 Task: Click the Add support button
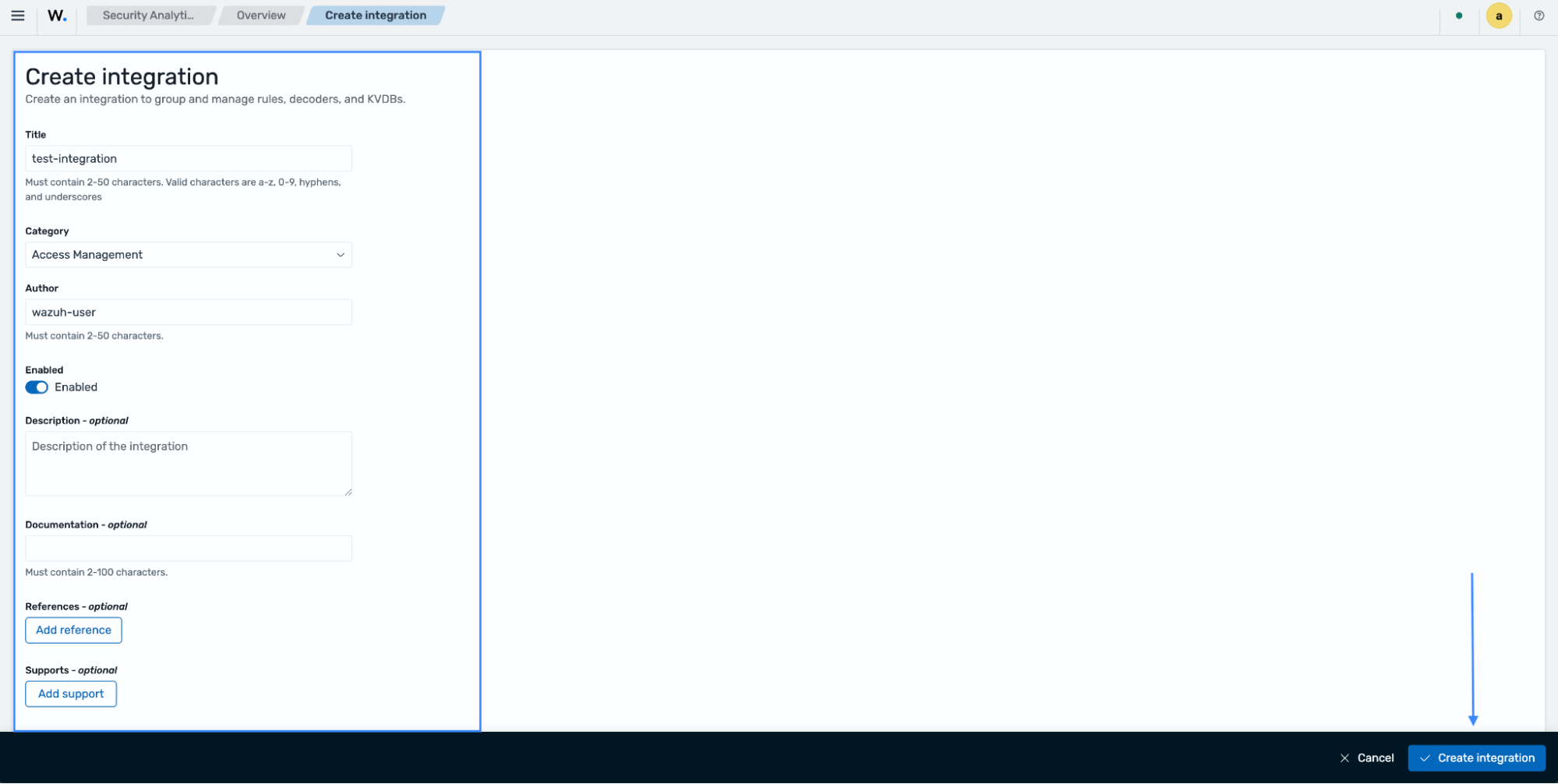[x=71, y=694]
